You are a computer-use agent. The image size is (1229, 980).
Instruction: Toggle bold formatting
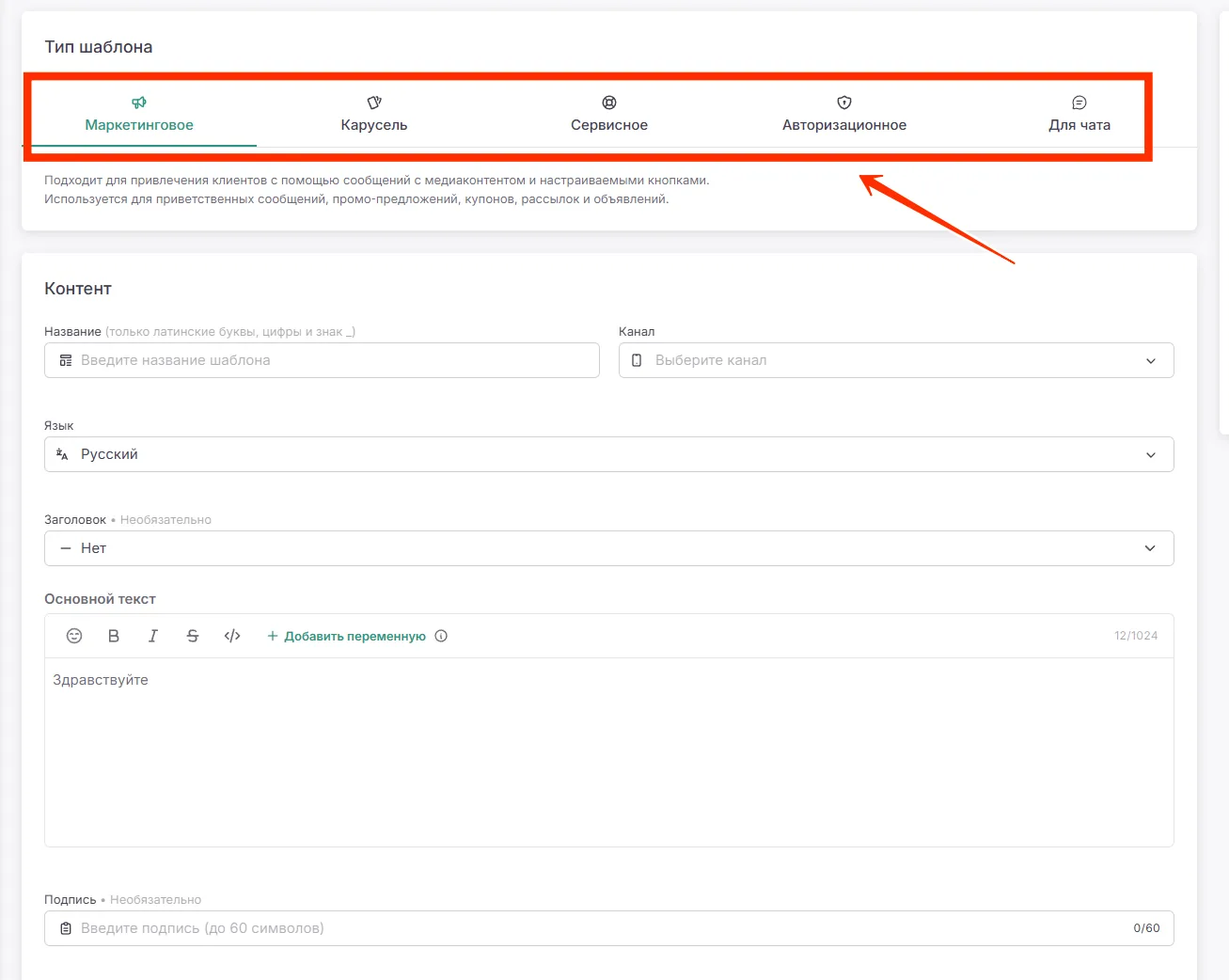click(x=114, y=636)
